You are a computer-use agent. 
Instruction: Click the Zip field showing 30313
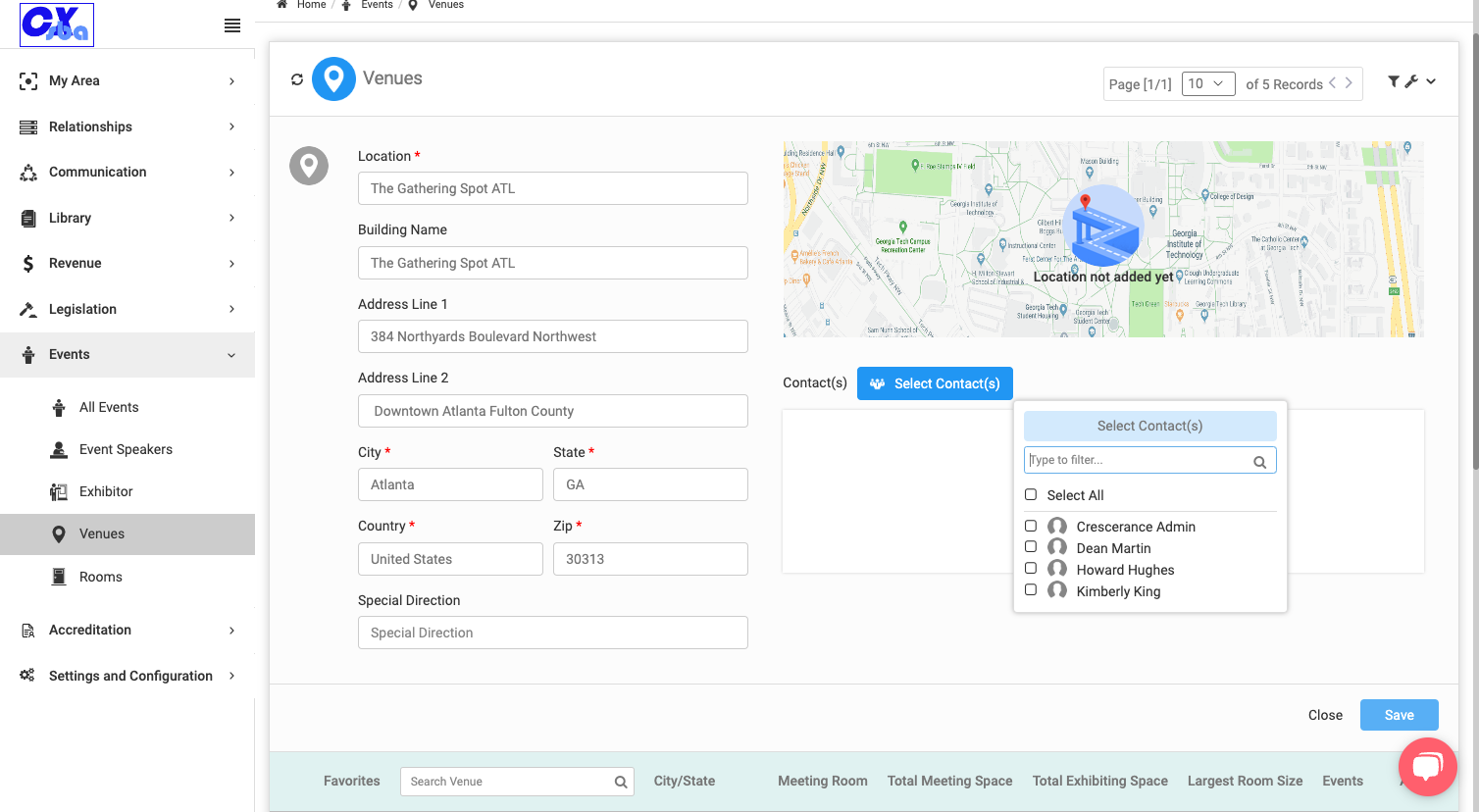650,559
